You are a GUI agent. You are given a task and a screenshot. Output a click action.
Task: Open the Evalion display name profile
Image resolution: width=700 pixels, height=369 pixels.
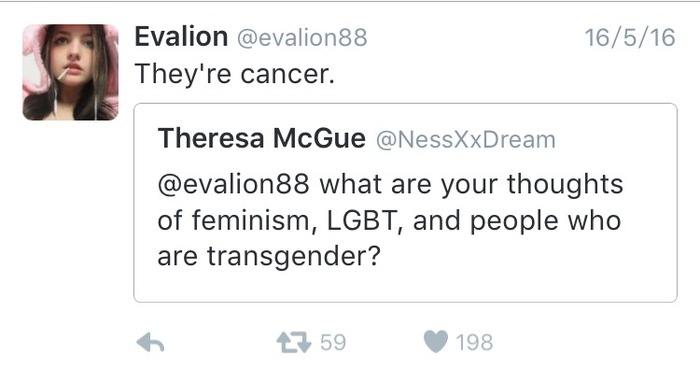pyautogui.click(x=181, y=37)
